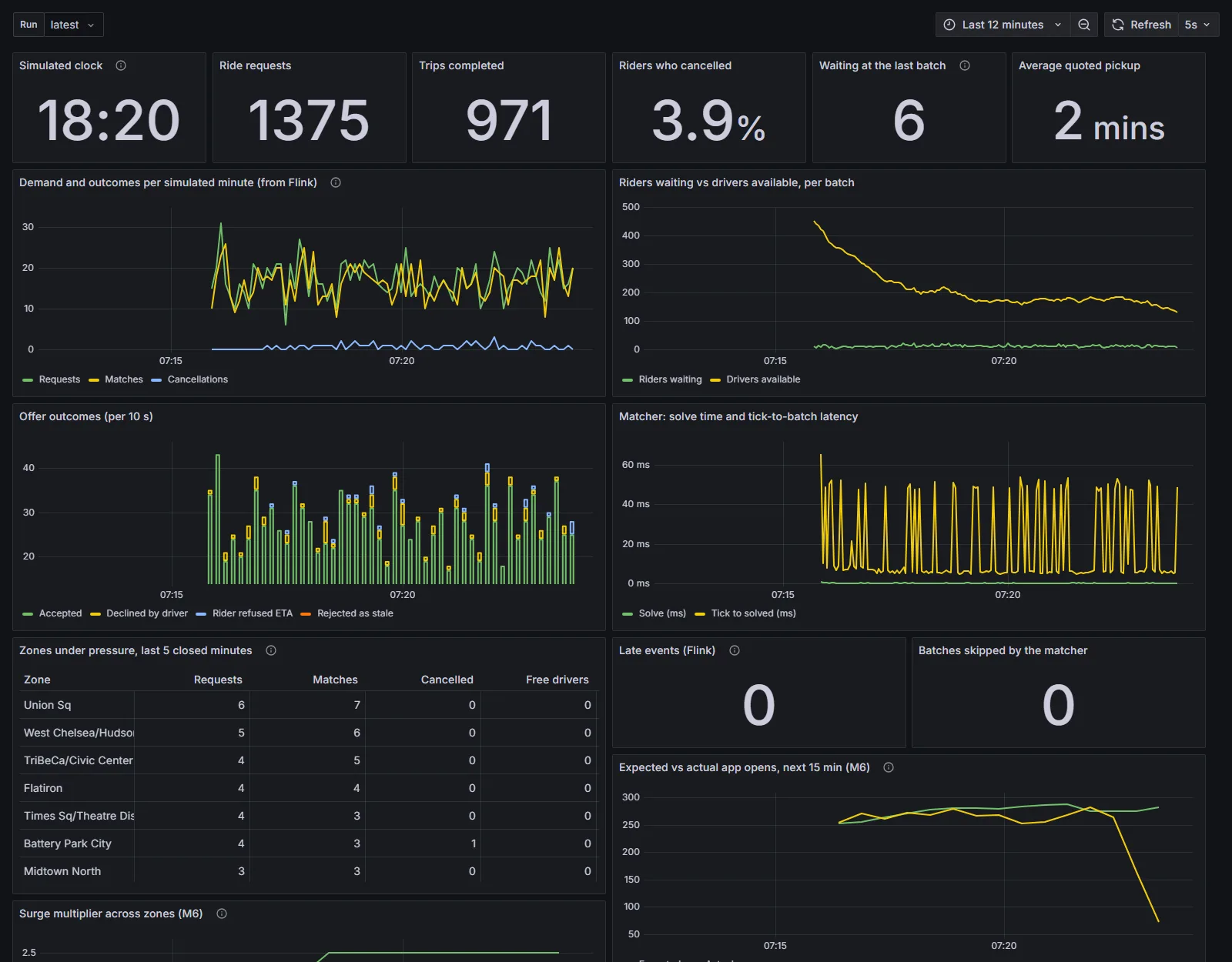Toggle Rejected as stale legend series
Viewport: 1232px width, 962px height.
pos(355,613)
